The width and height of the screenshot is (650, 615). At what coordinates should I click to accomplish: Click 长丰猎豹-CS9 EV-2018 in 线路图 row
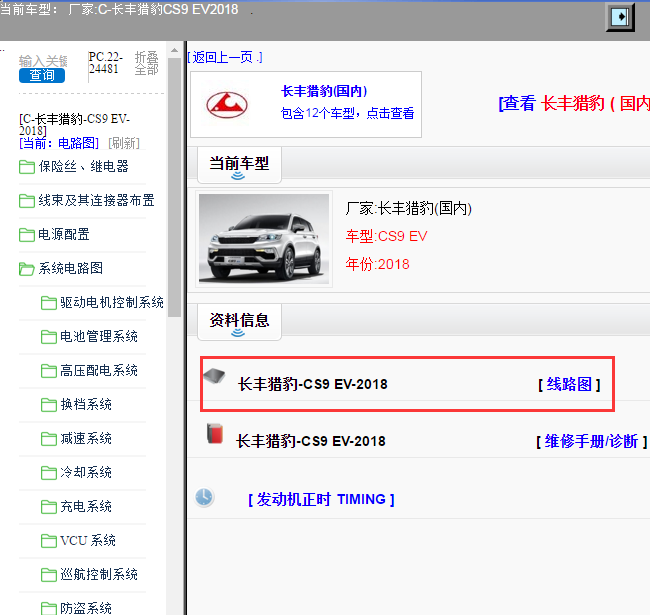pyautogui.click(x=313, y=384)
